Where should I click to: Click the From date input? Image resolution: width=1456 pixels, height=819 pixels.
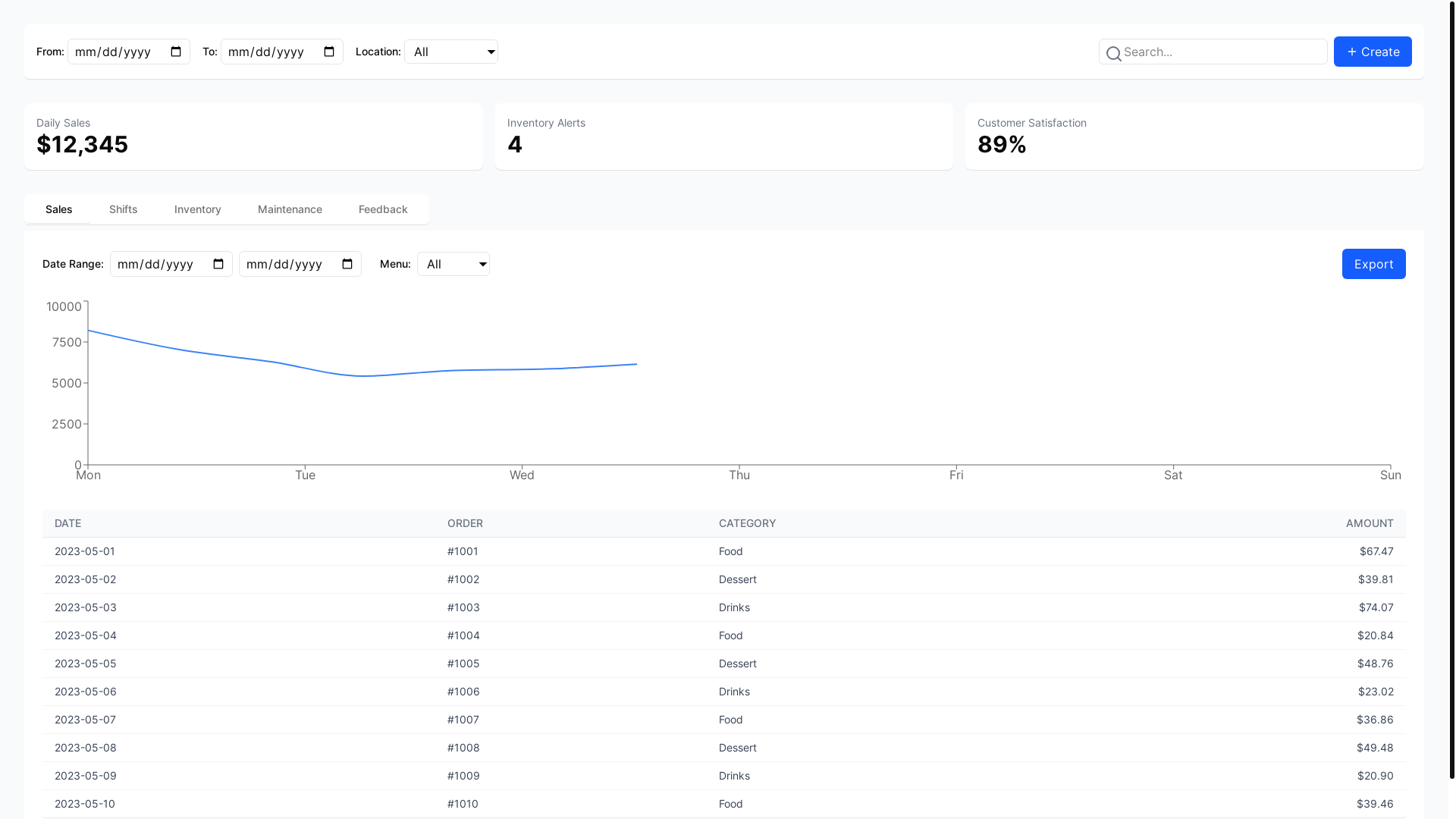coord(129,52)
